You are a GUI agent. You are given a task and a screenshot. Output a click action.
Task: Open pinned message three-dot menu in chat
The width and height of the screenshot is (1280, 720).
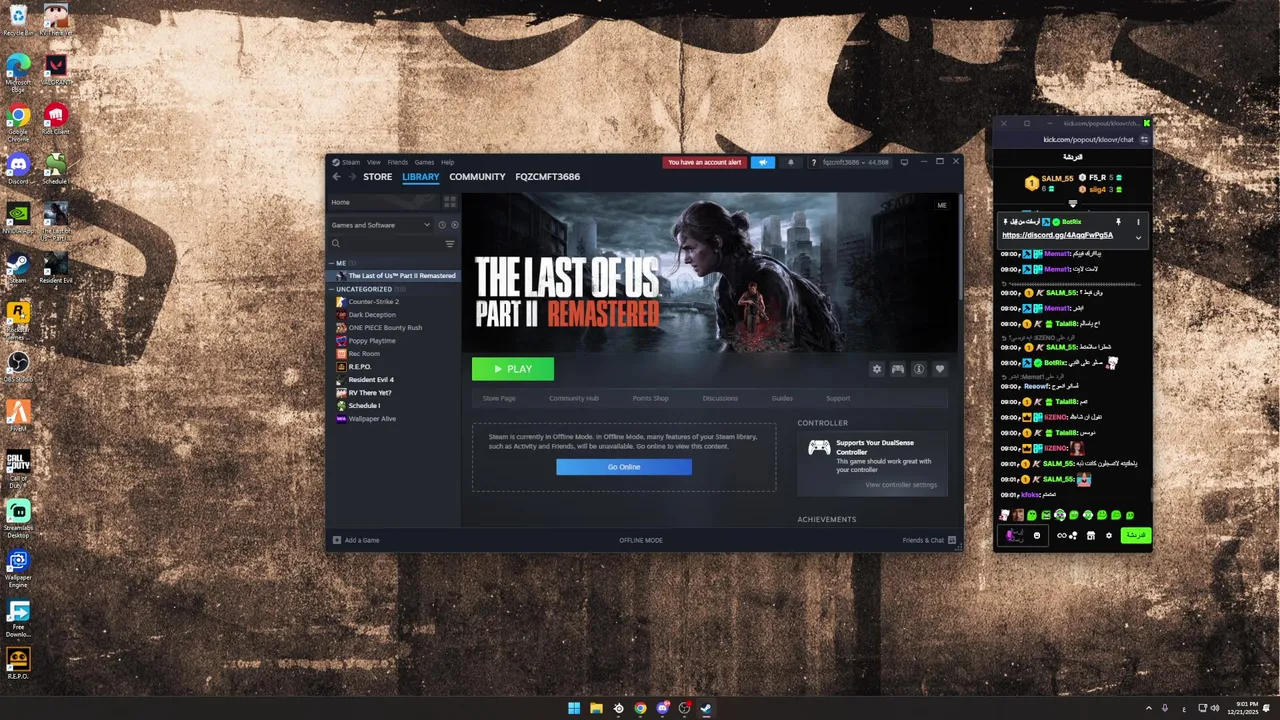[x=1138, y=222]
